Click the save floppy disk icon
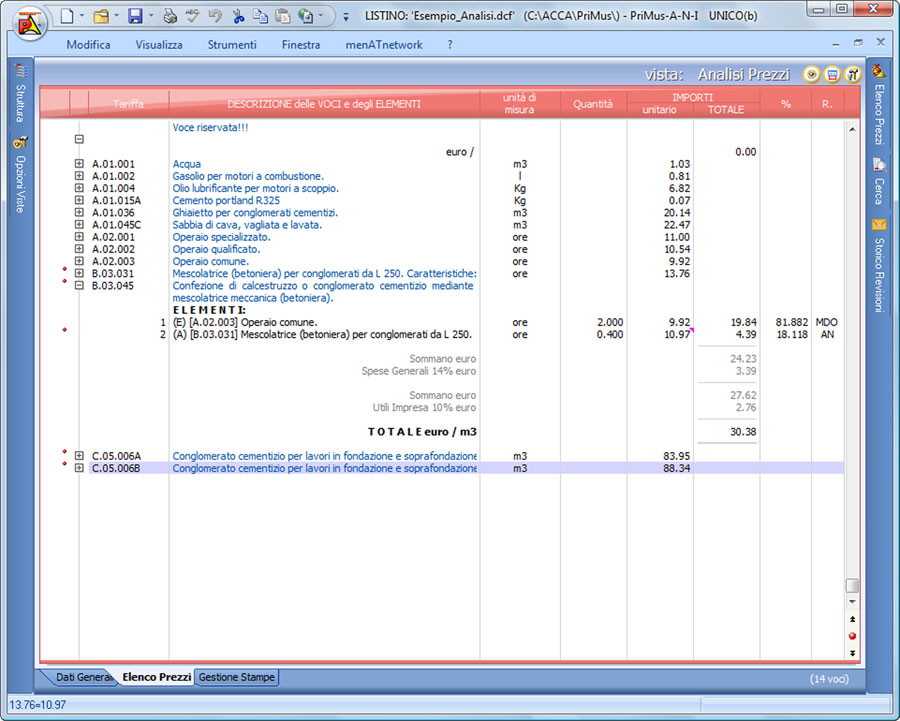The width and height of the screenshot is (900, 721). click(134, 16)
